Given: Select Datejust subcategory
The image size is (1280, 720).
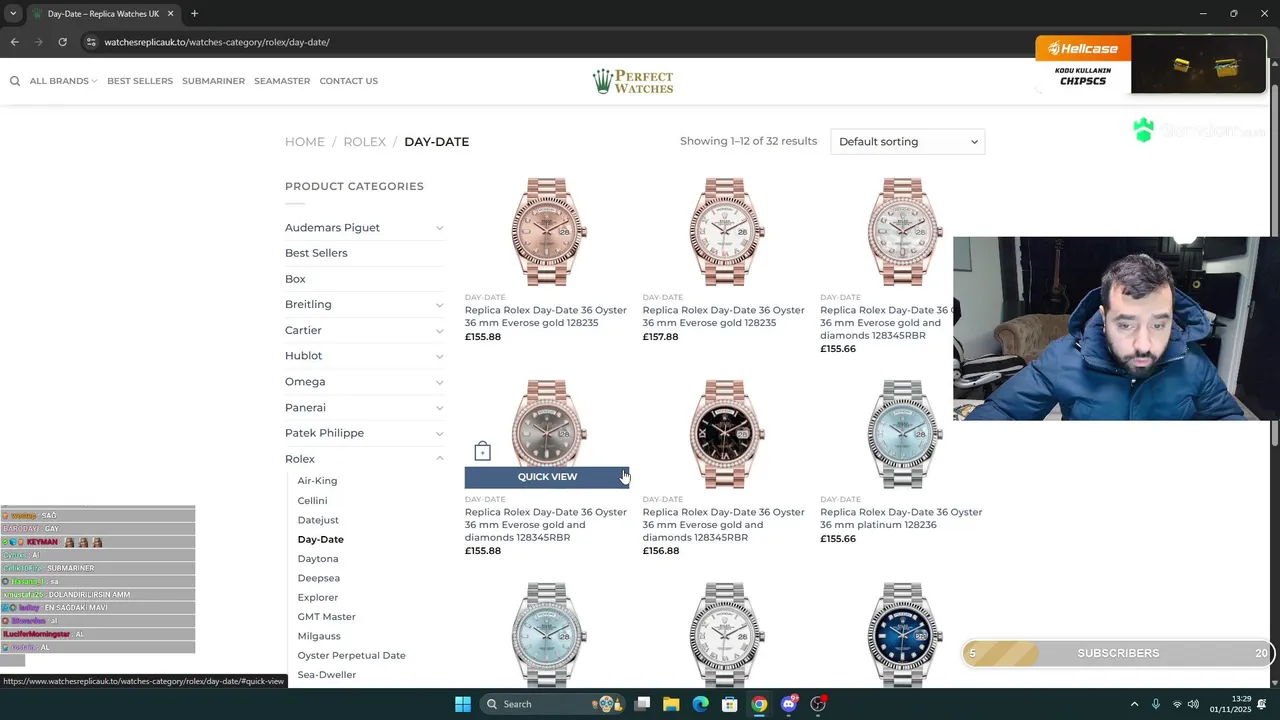Looking at the screenshot, I should [x=318, y=520].
